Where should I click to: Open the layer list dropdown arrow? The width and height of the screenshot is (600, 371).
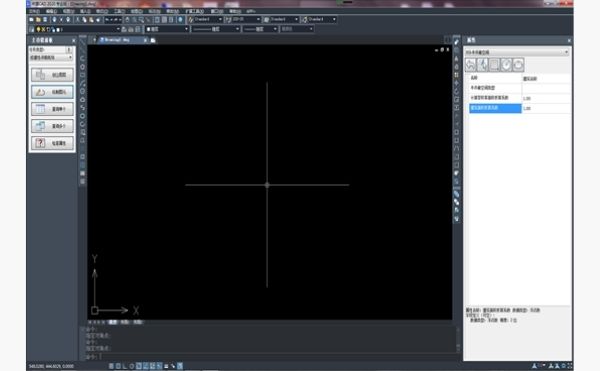click(x=118, y=29)
